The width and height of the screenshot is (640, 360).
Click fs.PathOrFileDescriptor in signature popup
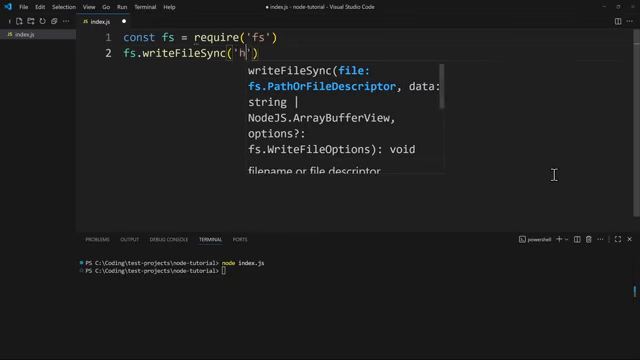[x=322, y=87]
